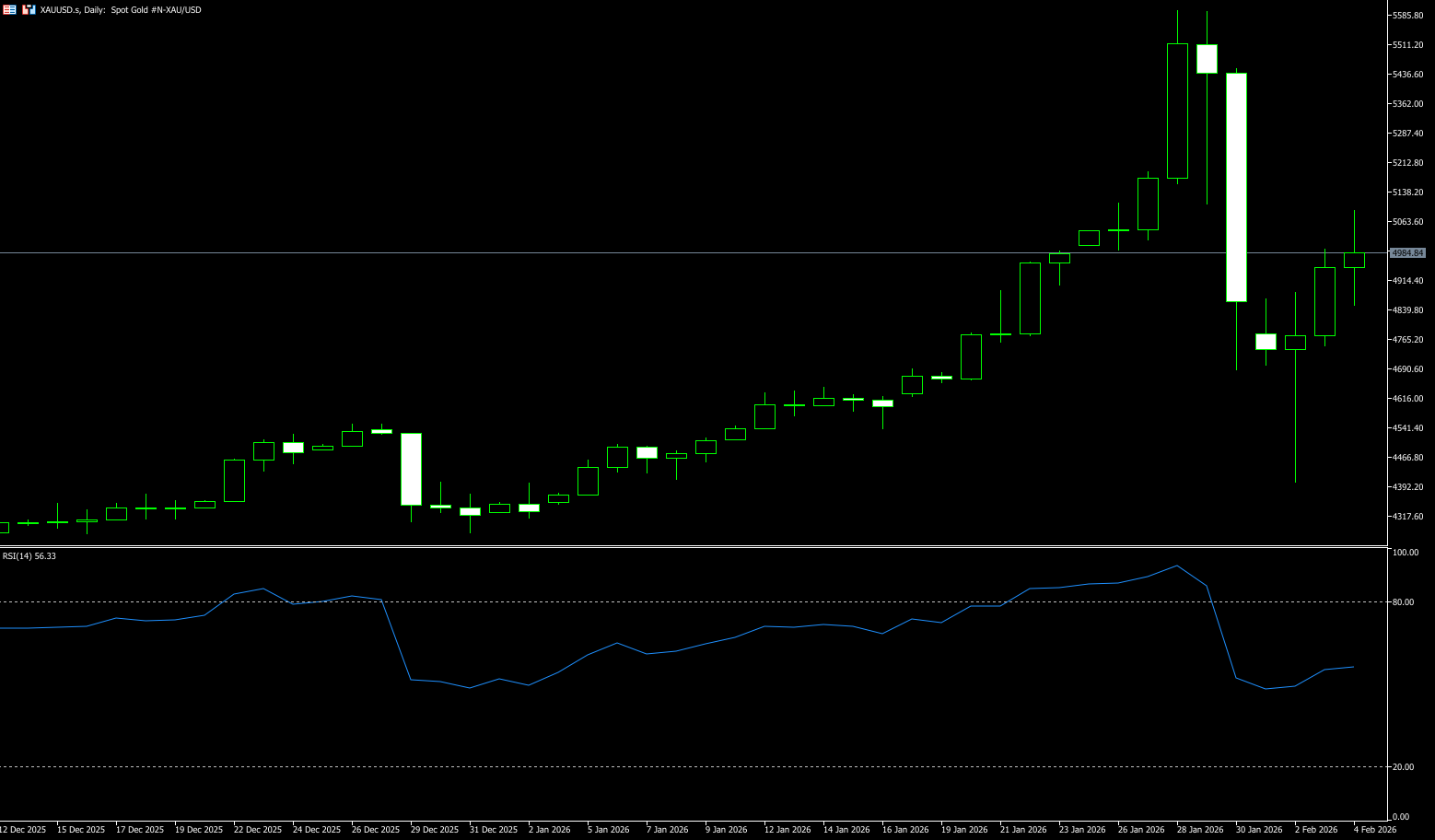
Task: Click the 100.00 label on RSI scale
Action: point(1406,553)
